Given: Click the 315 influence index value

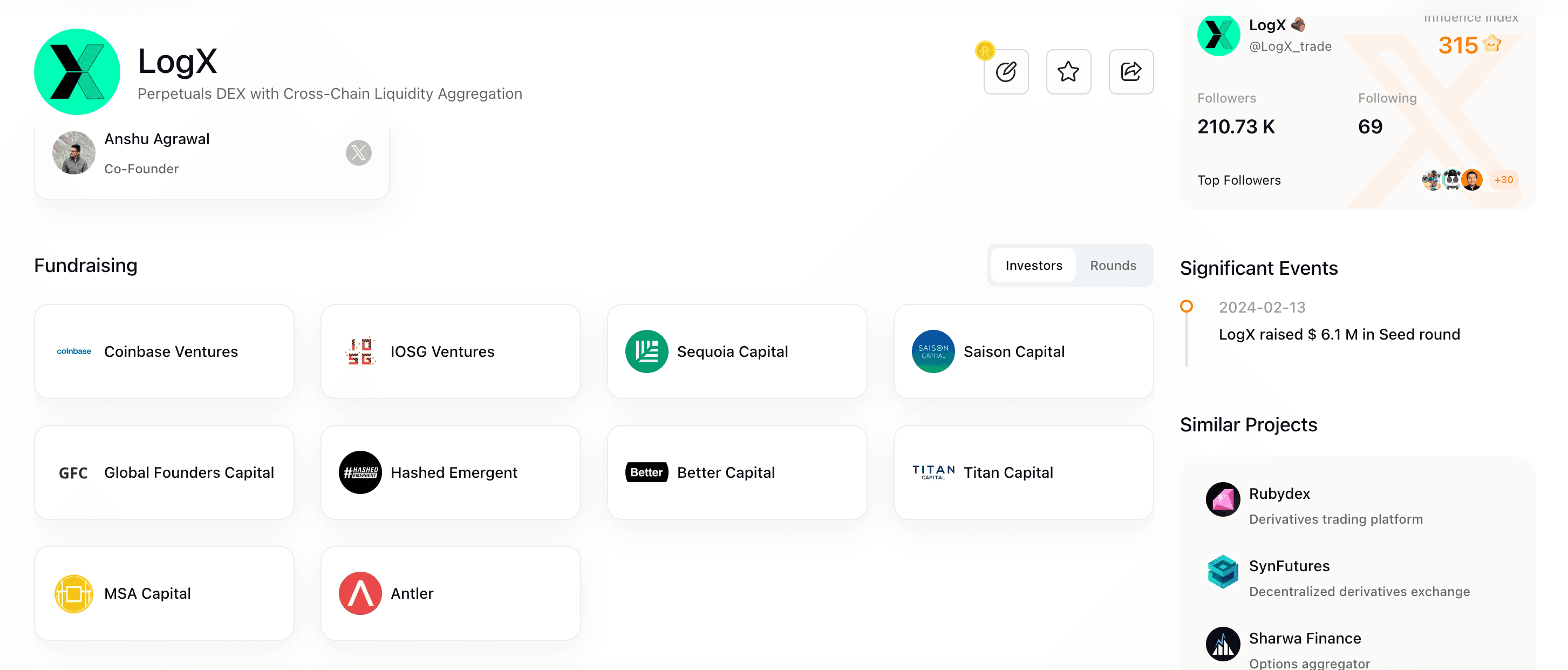Looking at the screenshot, I should 1458,45.
